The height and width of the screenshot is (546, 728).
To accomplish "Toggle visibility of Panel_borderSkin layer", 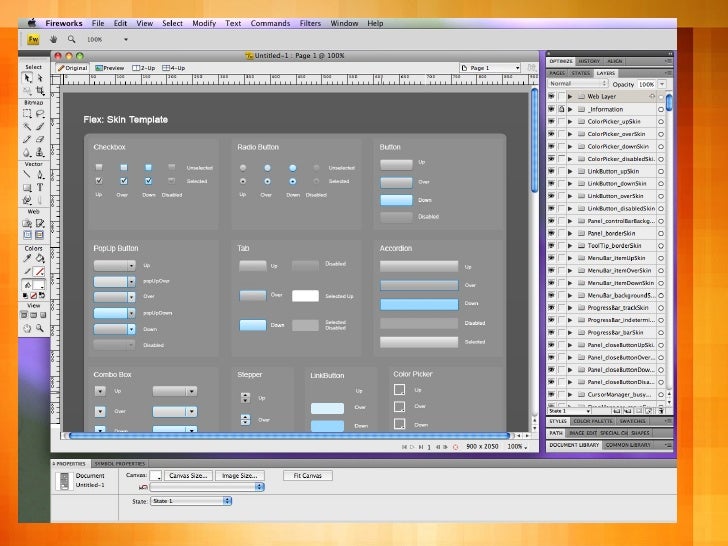I will pyautogui.click(x=551, y=233).
